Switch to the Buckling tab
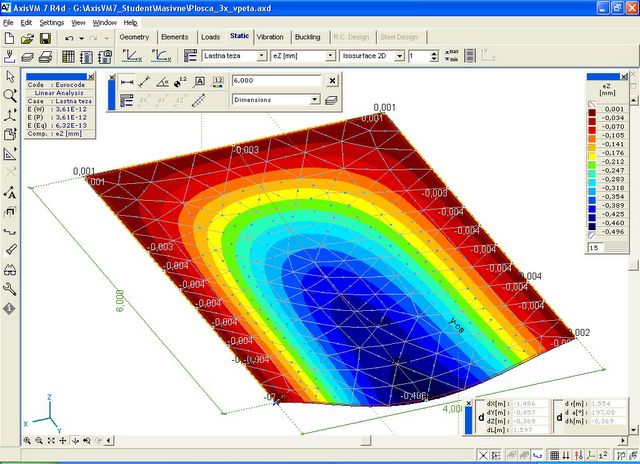 [308, 37]
